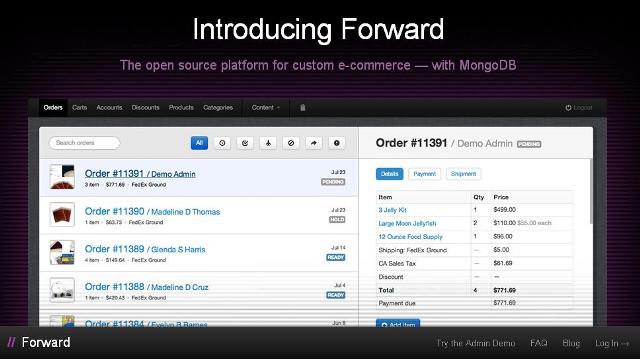
Task: Open the Discounts tab
Action: click(x=145, y=108)
